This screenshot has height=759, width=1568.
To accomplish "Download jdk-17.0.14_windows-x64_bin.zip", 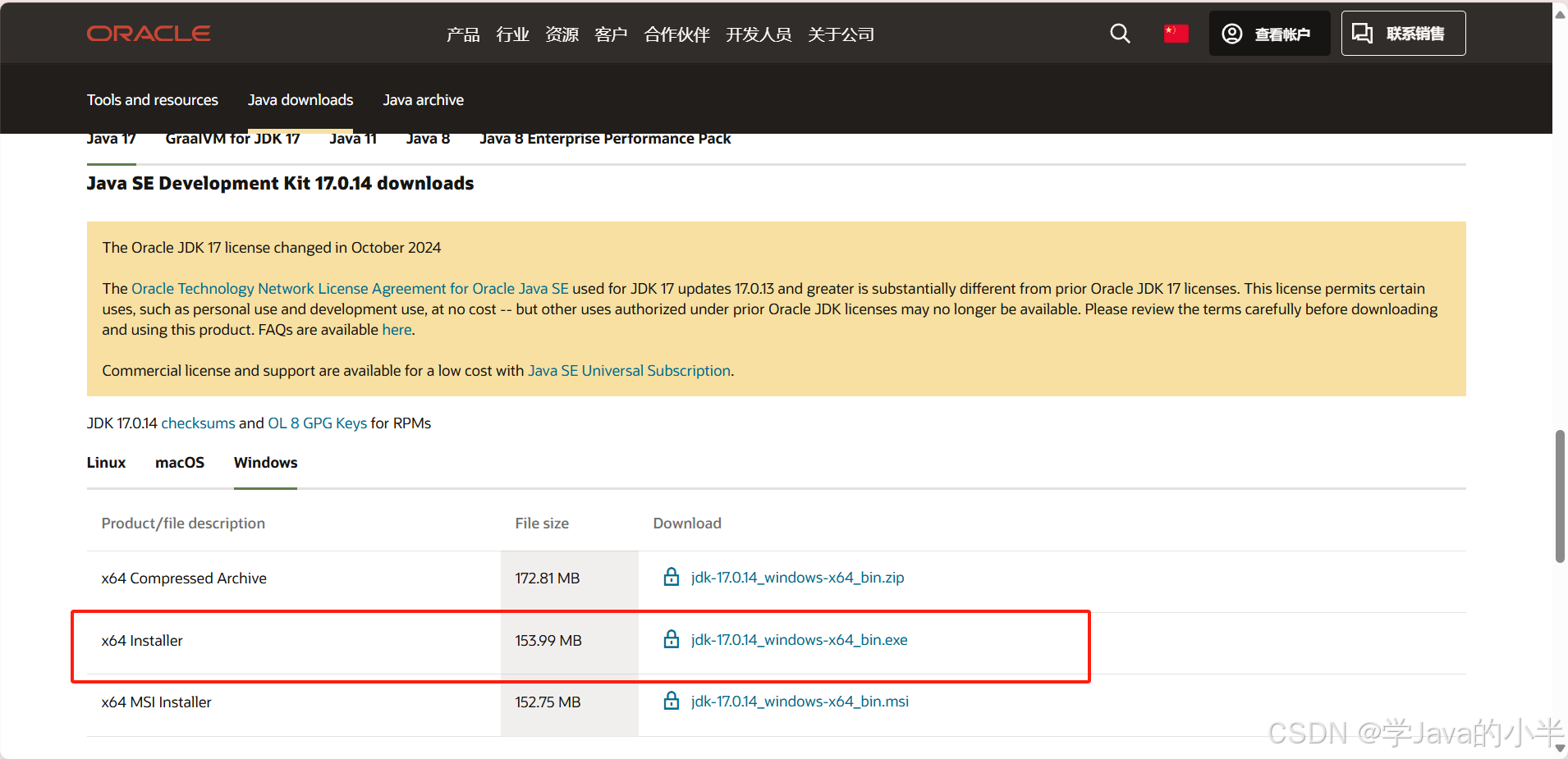I will [797, 578].
